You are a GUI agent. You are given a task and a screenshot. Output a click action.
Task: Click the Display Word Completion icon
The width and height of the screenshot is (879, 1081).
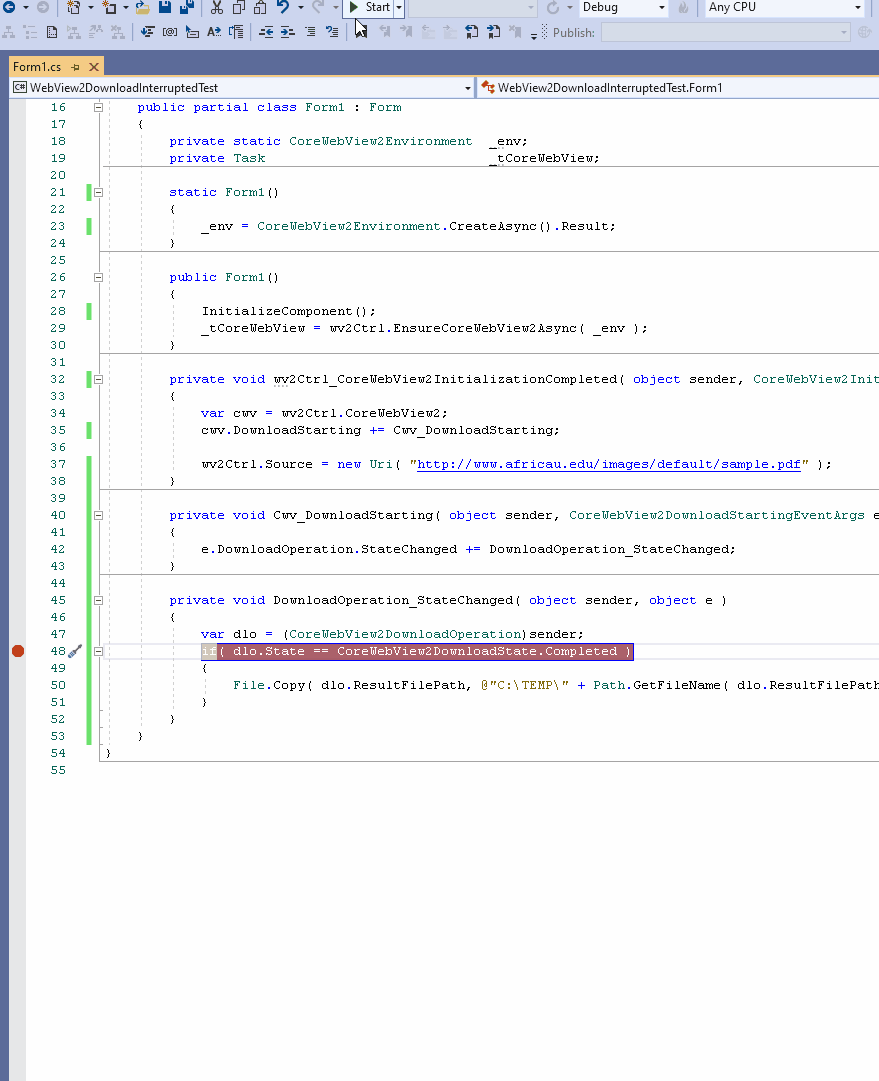214,32
